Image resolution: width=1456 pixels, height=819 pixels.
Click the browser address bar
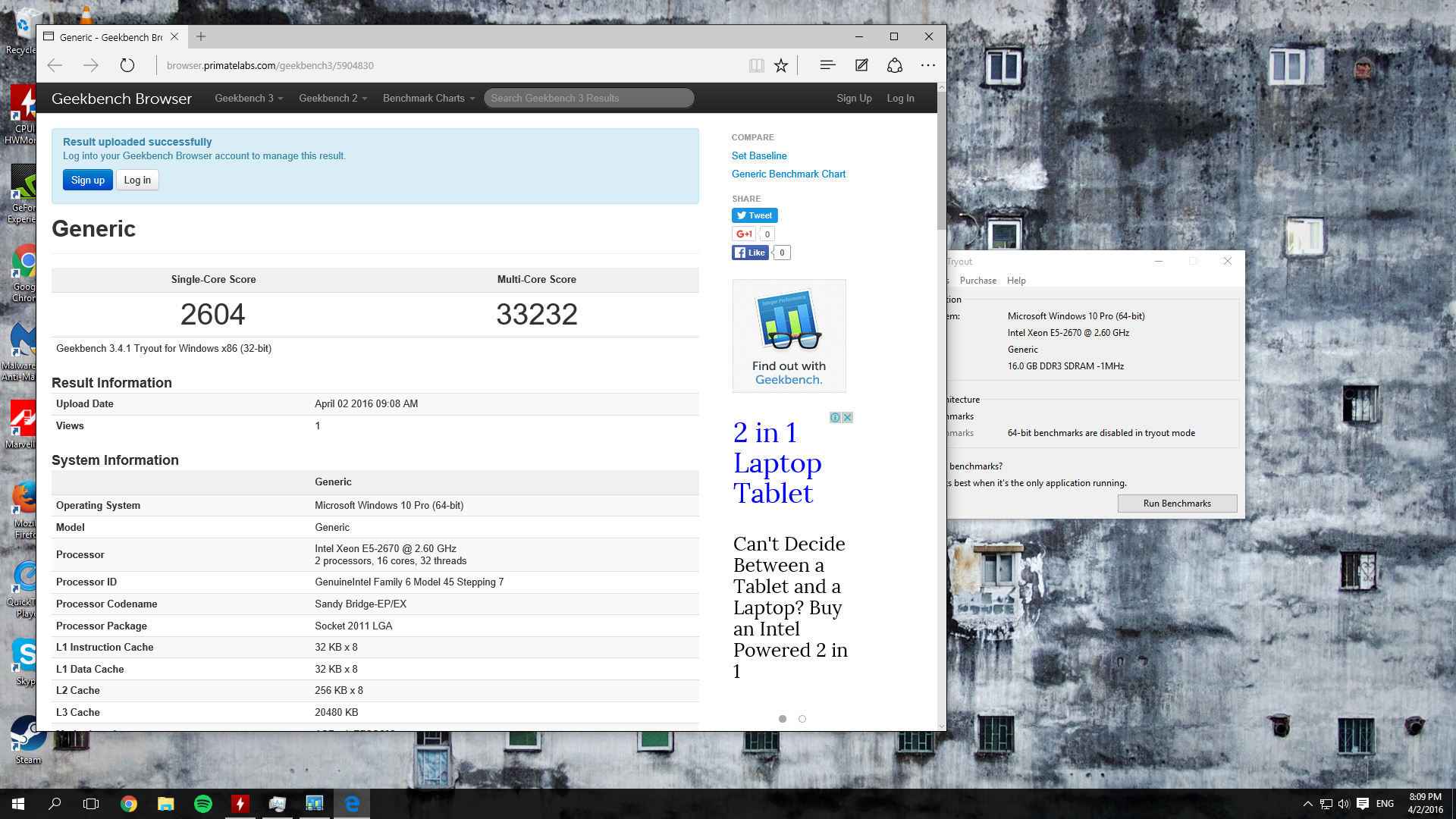click(451, 65)
